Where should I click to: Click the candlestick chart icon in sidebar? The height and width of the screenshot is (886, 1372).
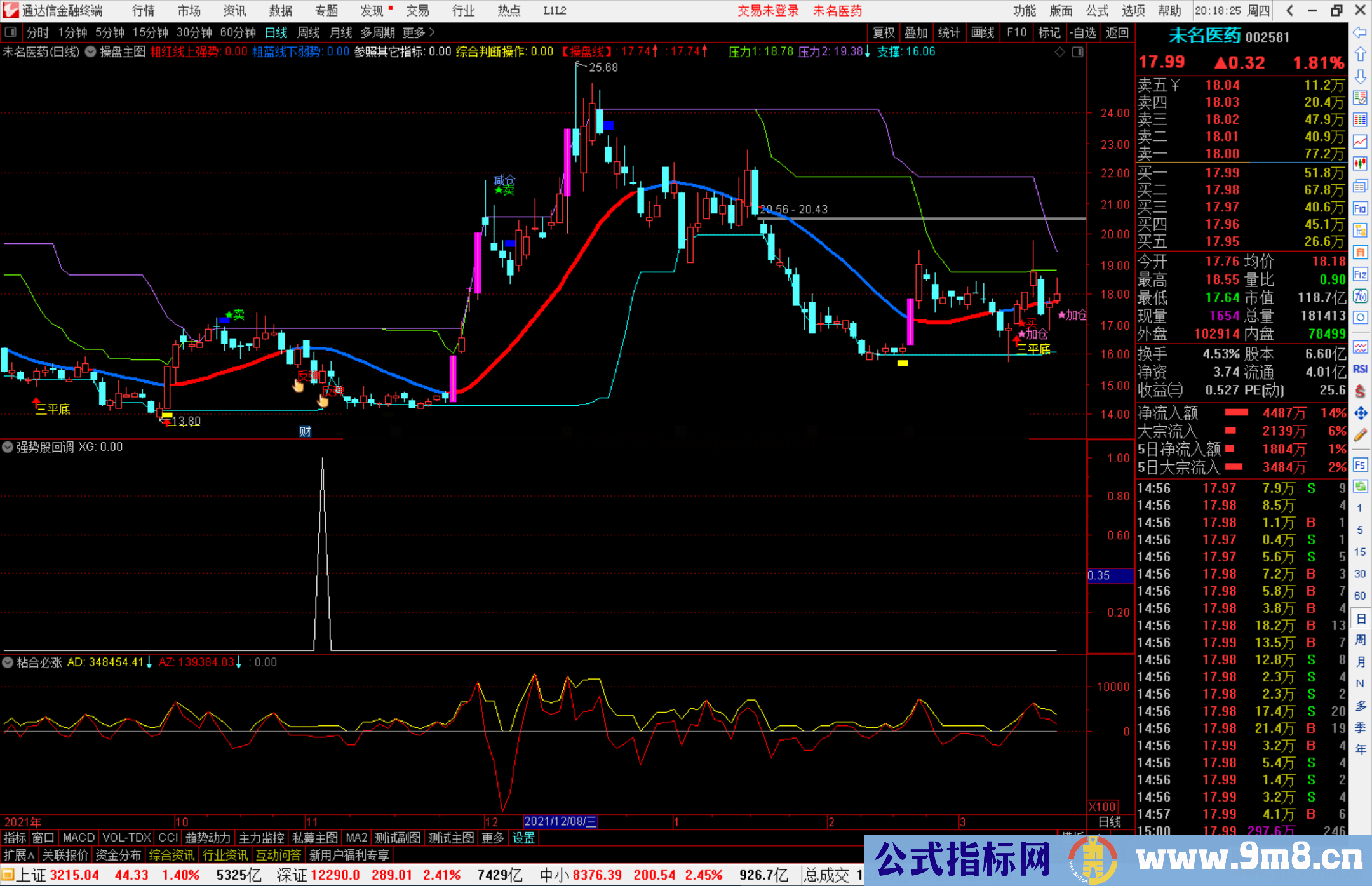coord(1360,163)
